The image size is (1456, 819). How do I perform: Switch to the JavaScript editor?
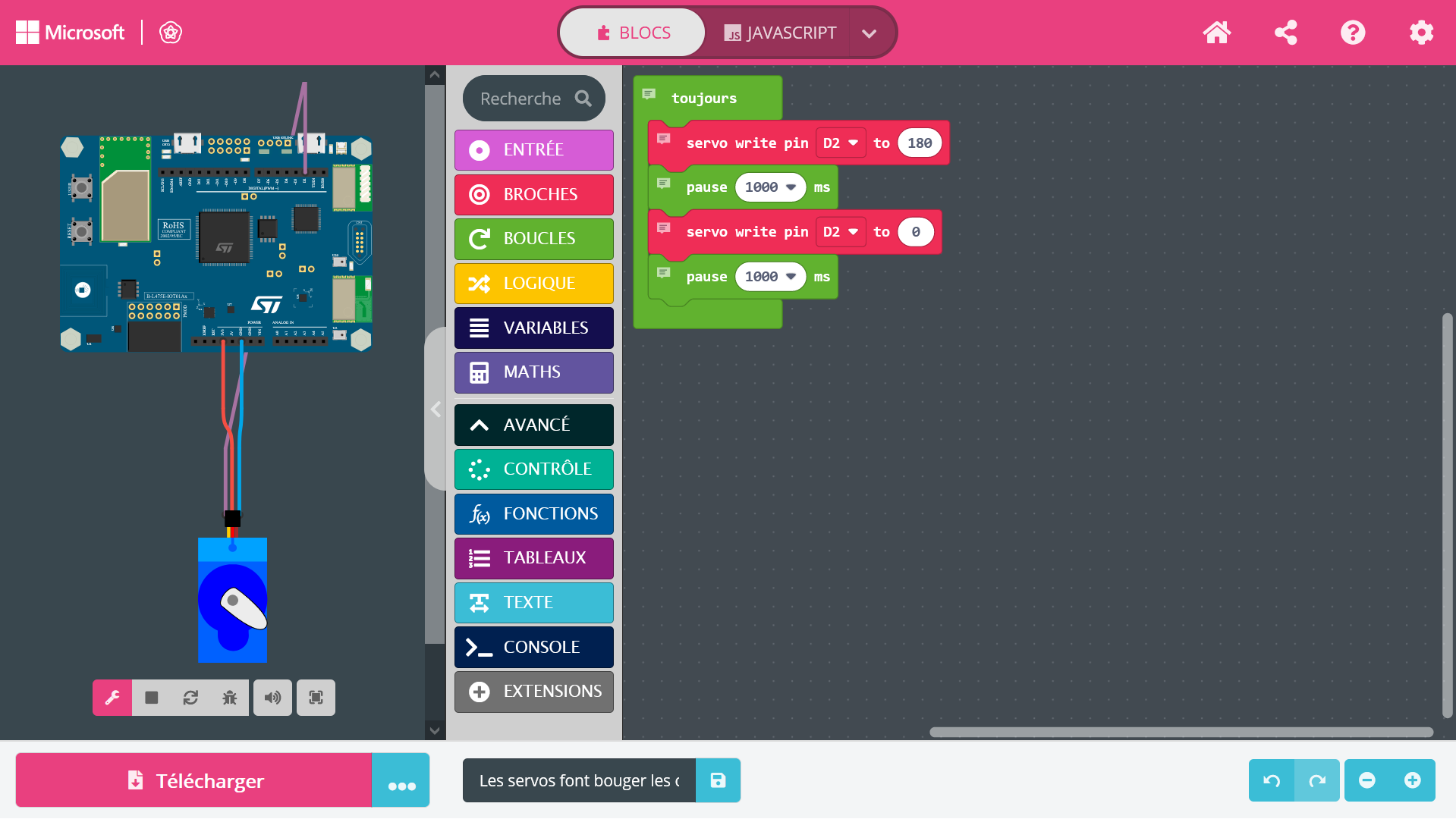(780, 33)
